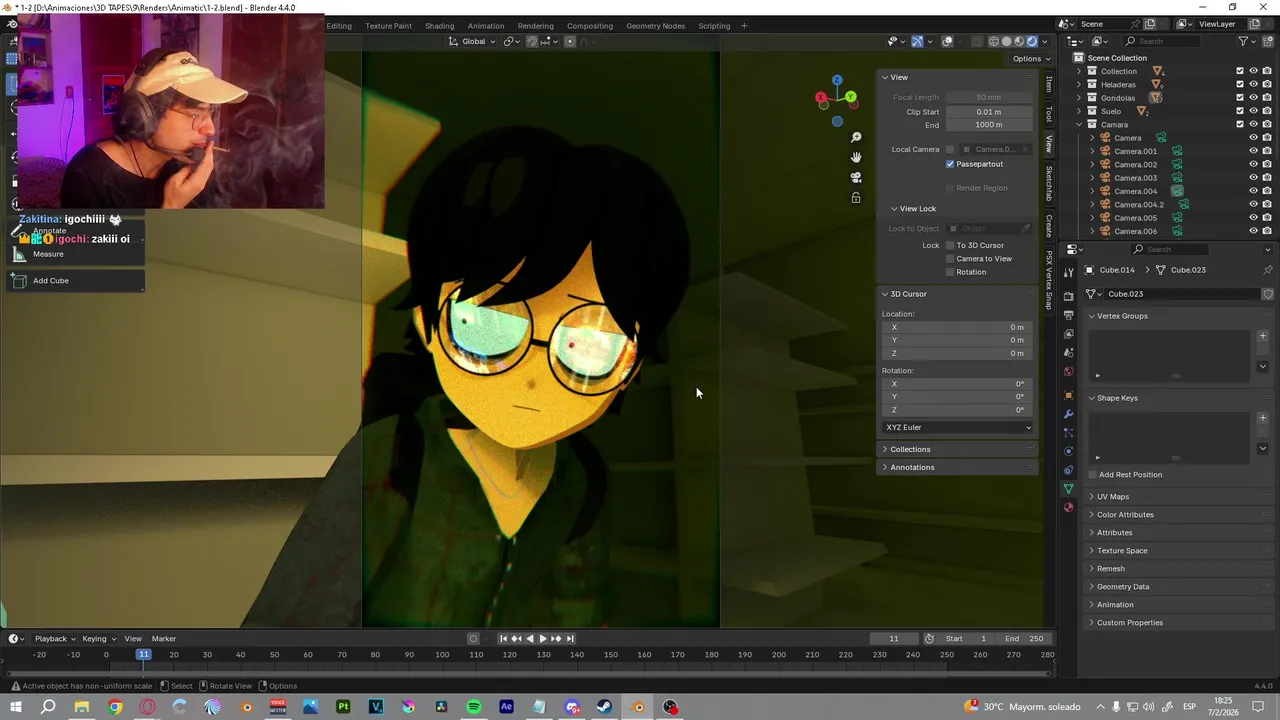This screenshot has width=1280, height=720.
Task: Click the Windows Start button
Action: pyautogui.click(x=16, y=707)
